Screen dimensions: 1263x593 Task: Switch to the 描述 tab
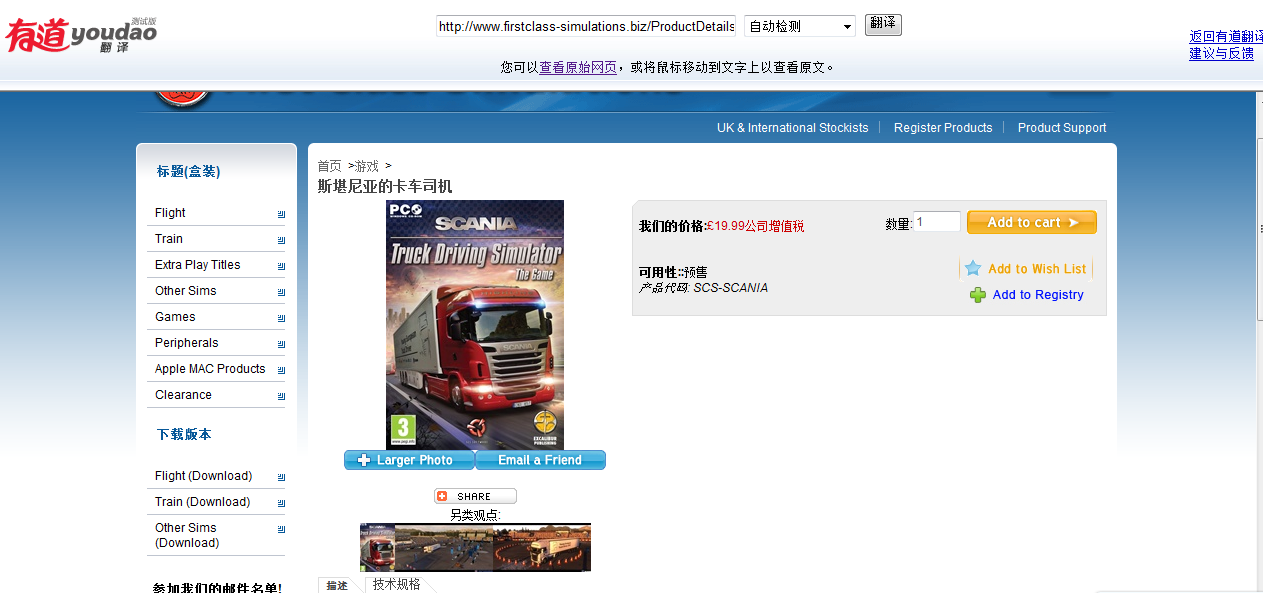pos(337,586)
